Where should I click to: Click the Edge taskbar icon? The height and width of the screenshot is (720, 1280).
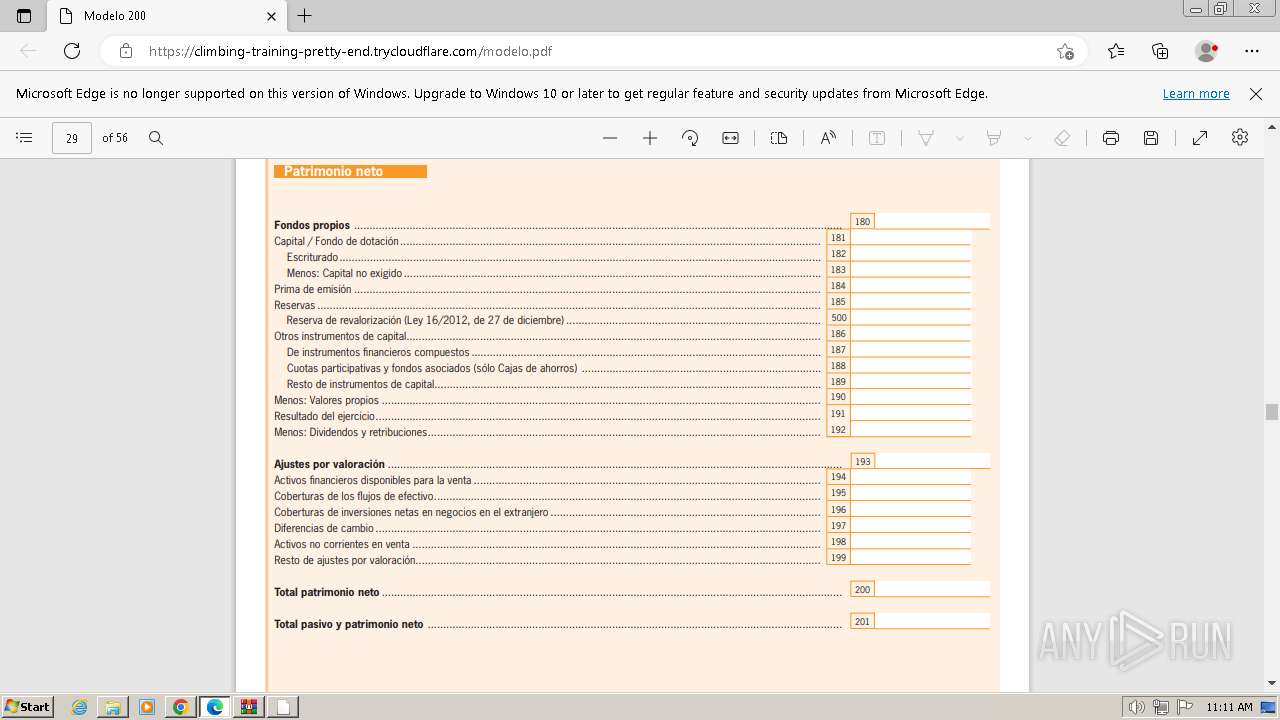click(x=215, y=707)
